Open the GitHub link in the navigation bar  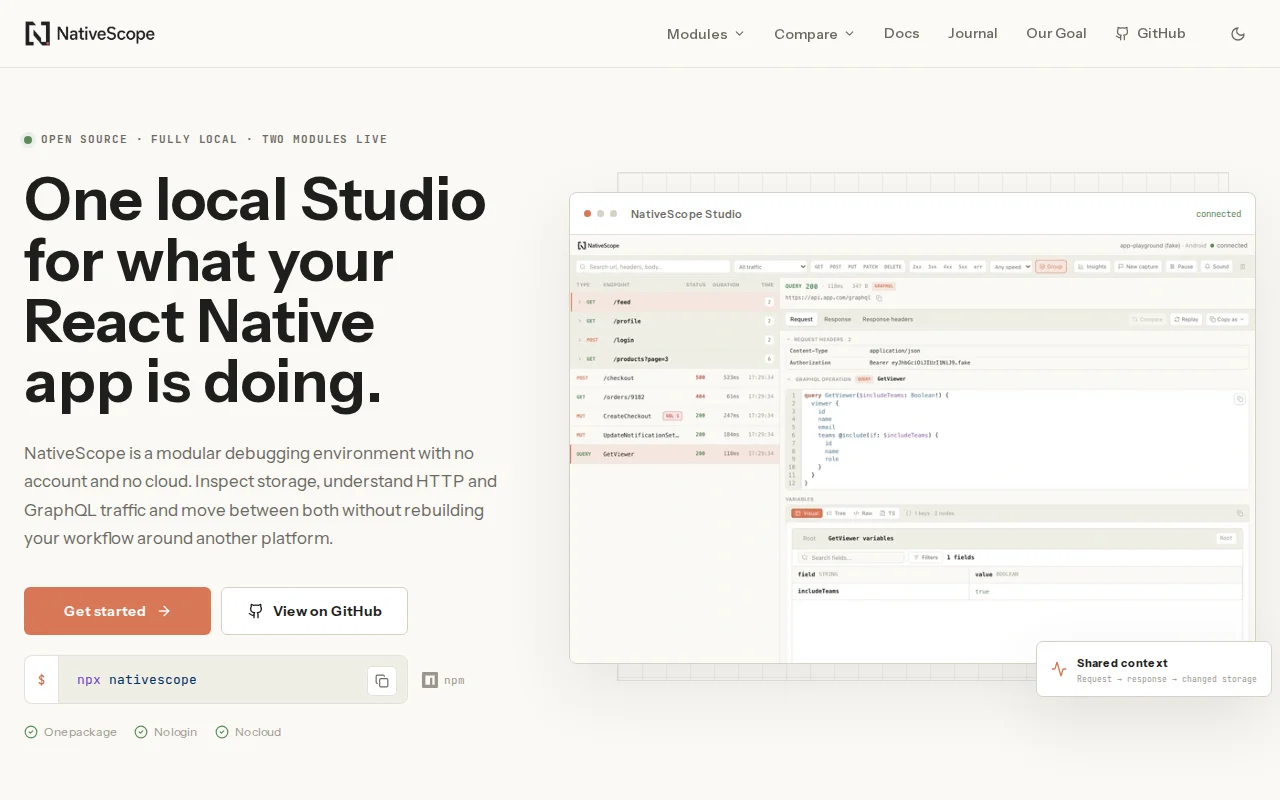coord(1151,33)
